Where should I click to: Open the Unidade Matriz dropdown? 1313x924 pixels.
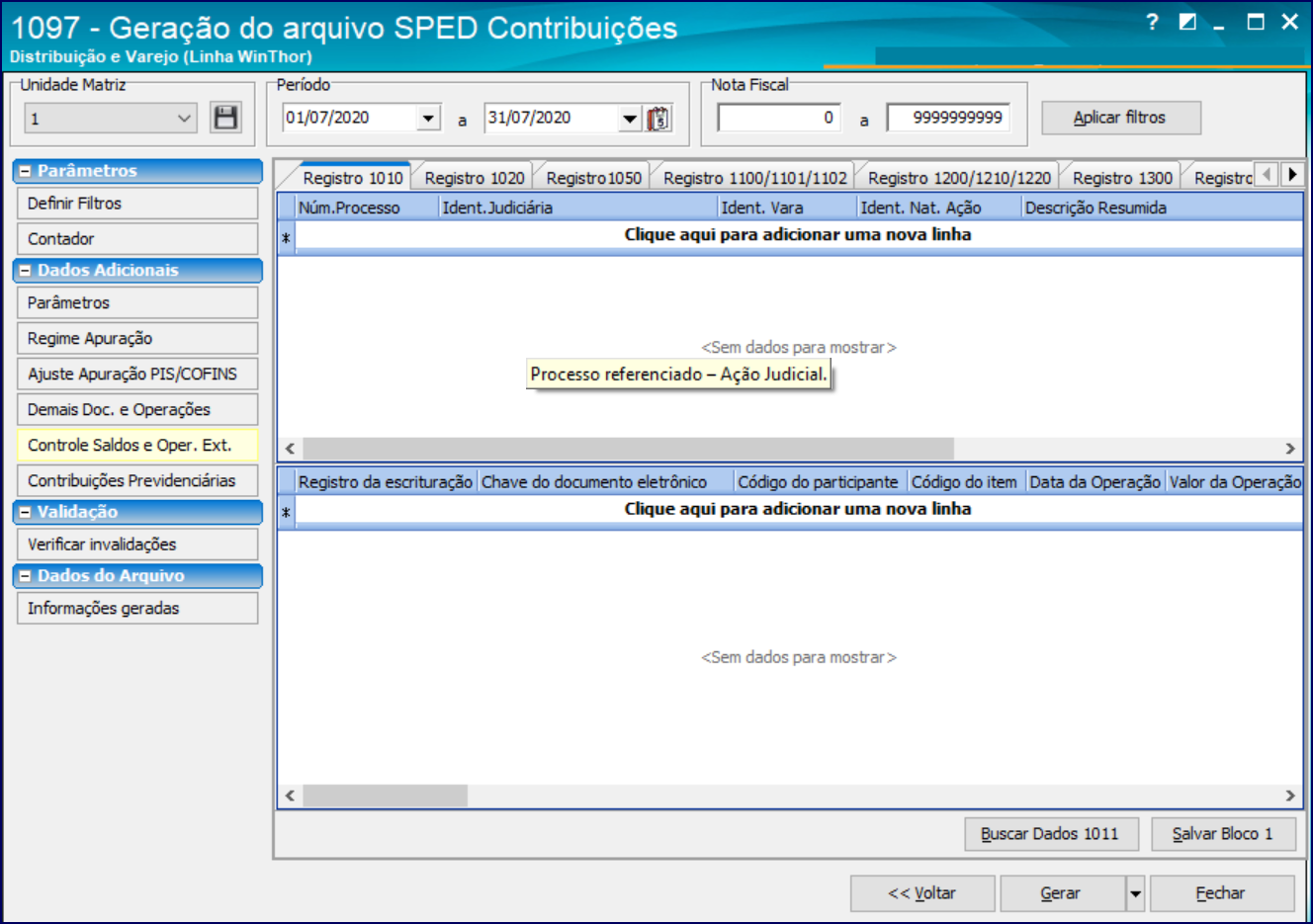184,119
